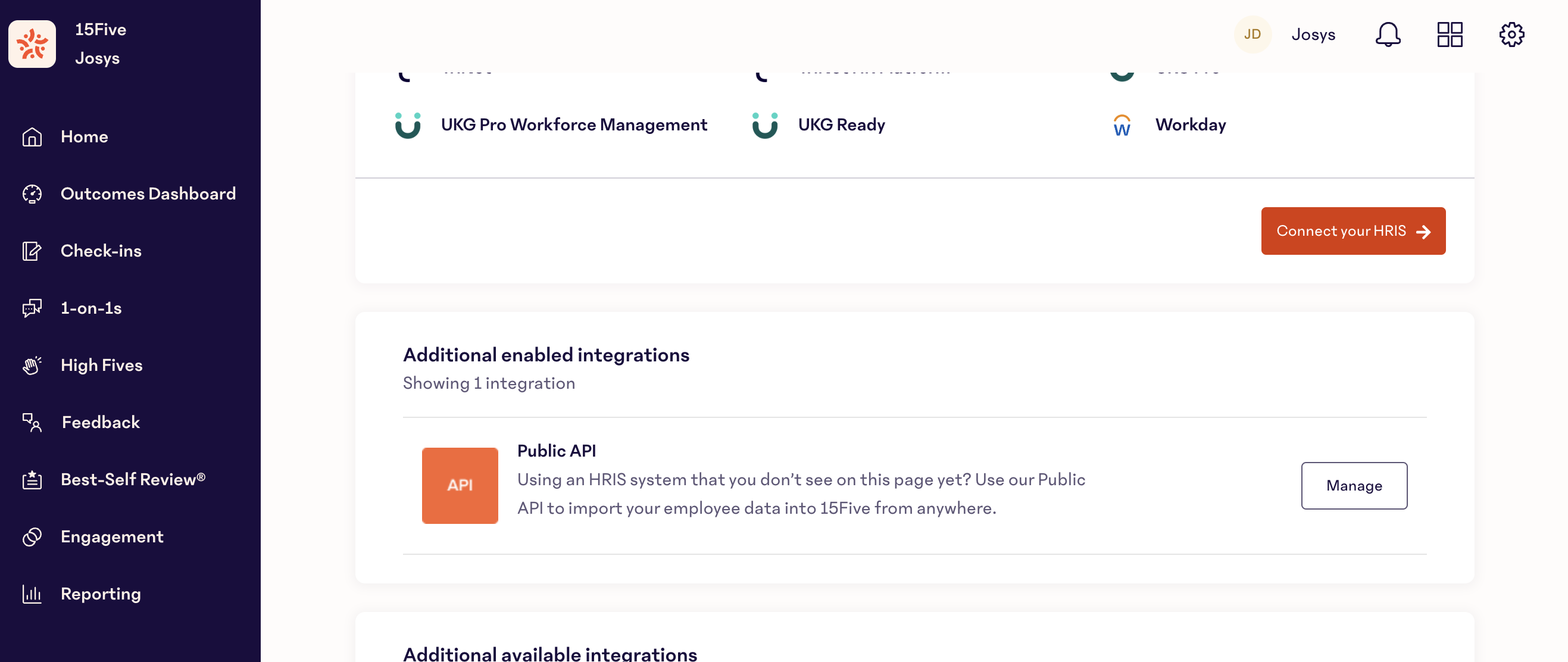Click the 15Five logo icon
The width and height of the screenshot is (1568, 662).
point(32,44)
